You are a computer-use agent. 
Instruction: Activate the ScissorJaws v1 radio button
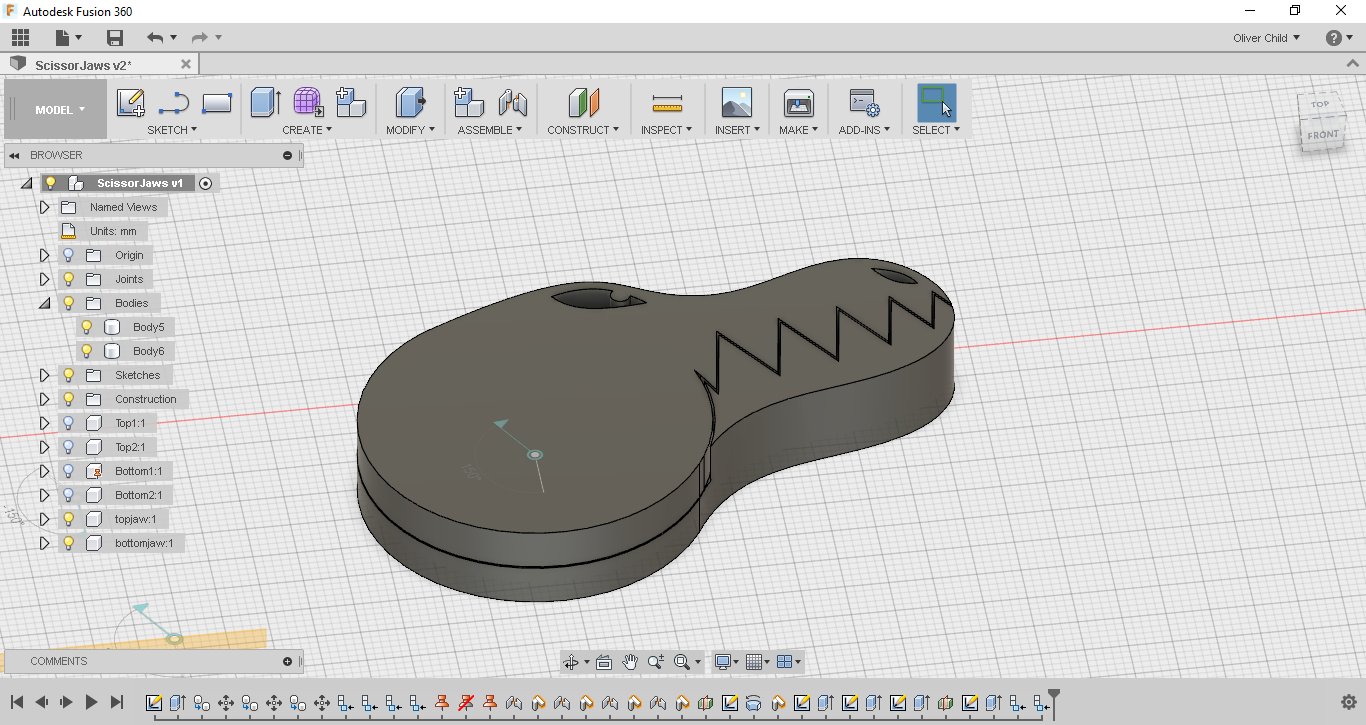click(205, 183)
